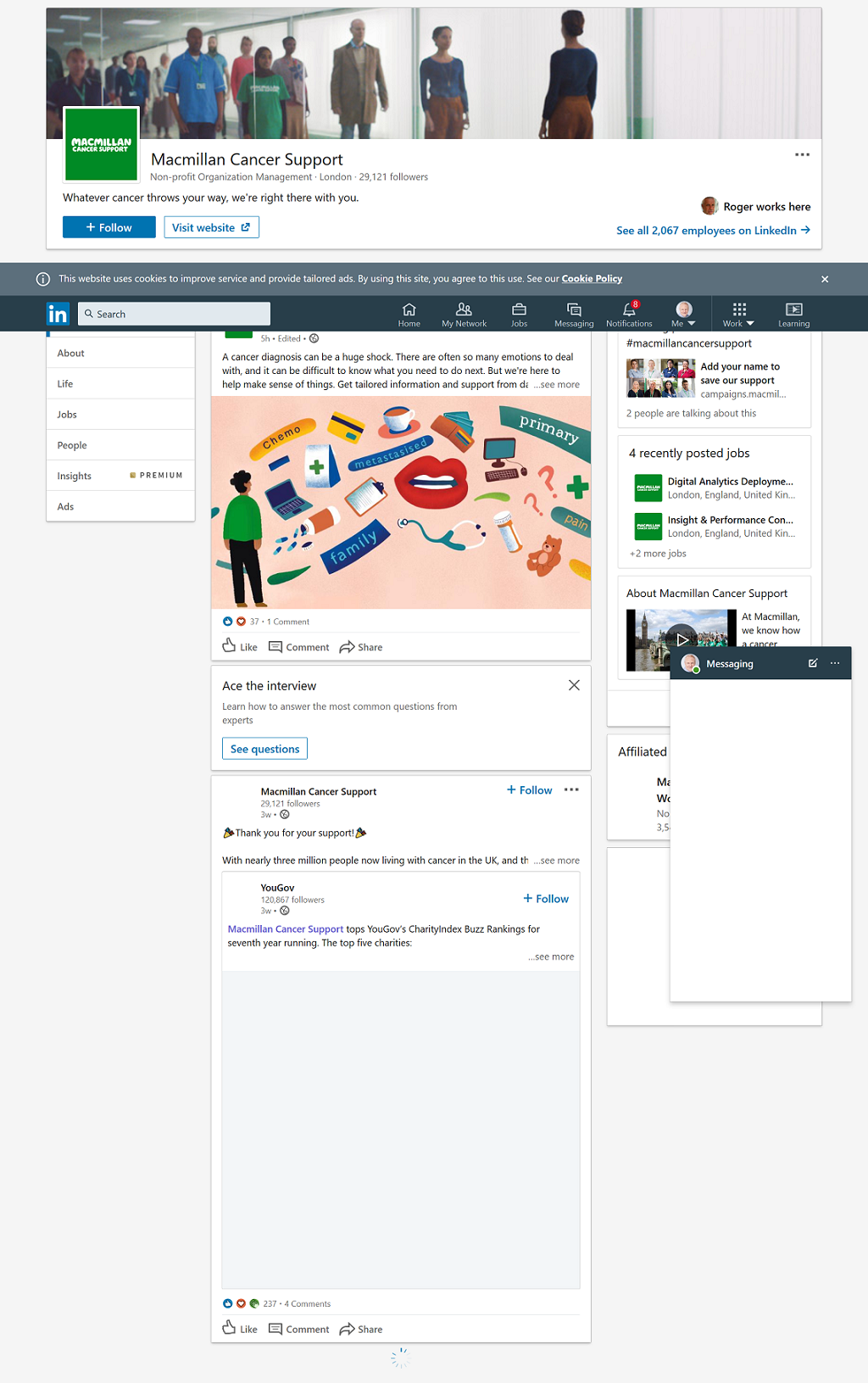The width and height of the screenshot is (868, 1383).
Task: Expand see more on cancer diagnosis post
Action: [557, 385]
